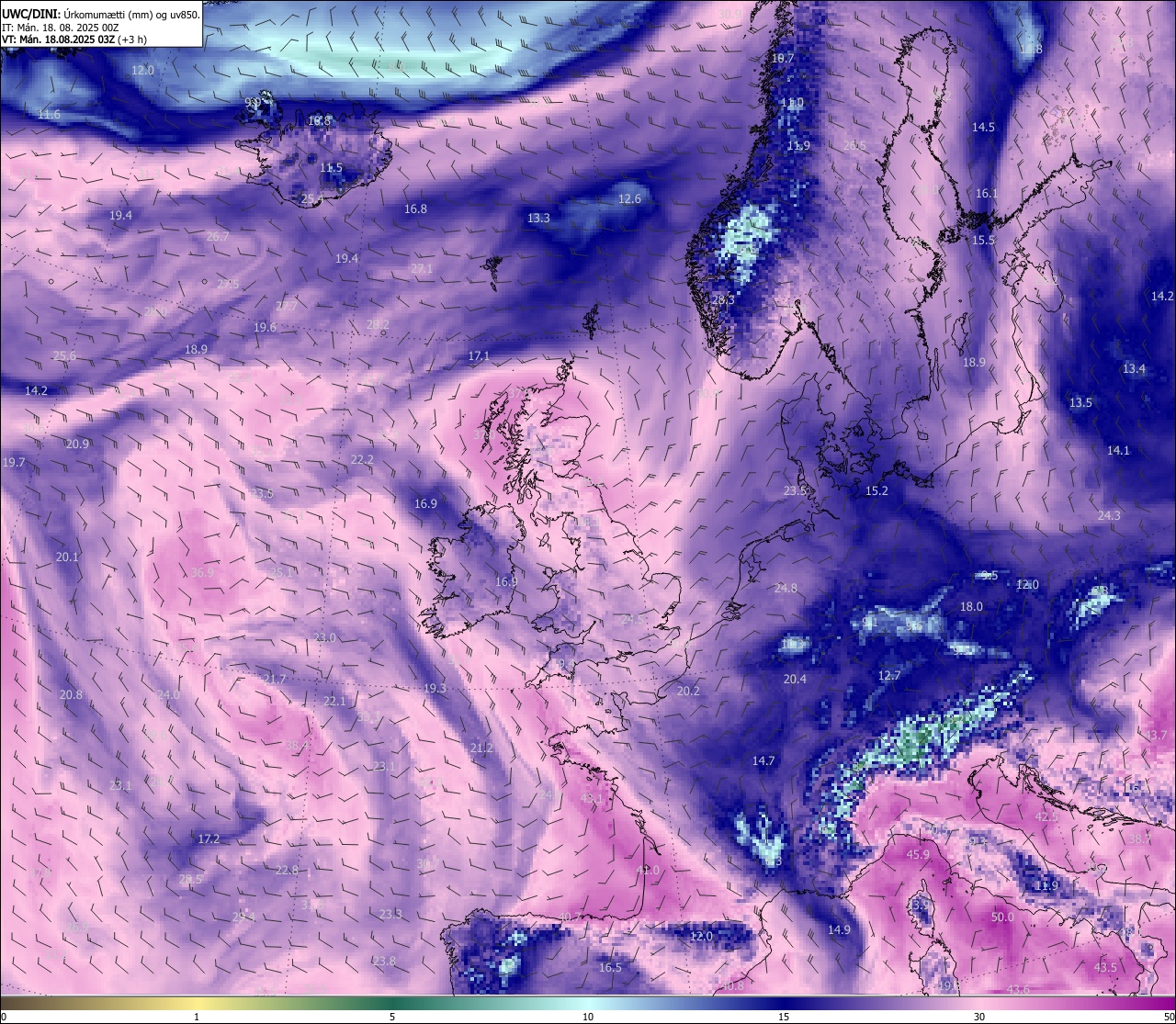This screenshot has width=1176, height=1024.
Task: Click the 27.1 map value
Action: [422, 269]
